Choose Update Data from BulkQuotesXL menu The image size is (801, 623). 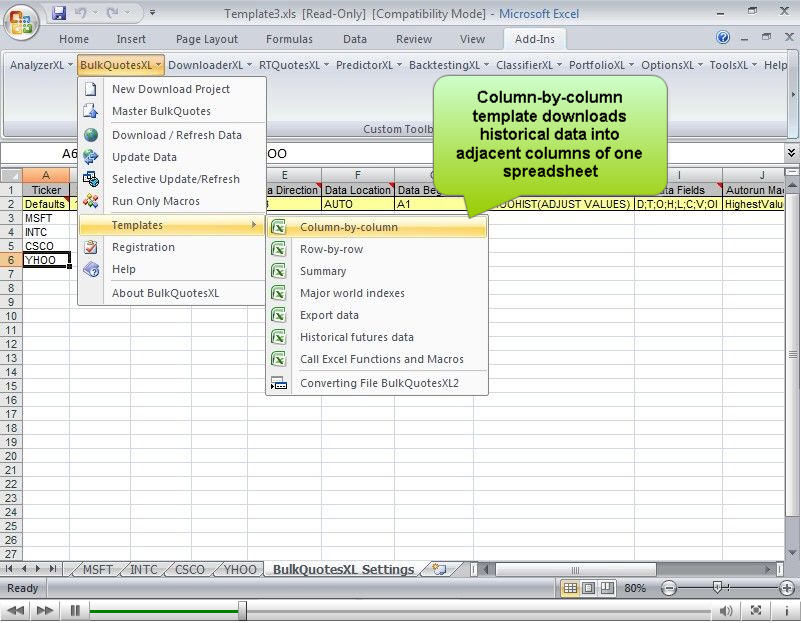coord(173,157)
